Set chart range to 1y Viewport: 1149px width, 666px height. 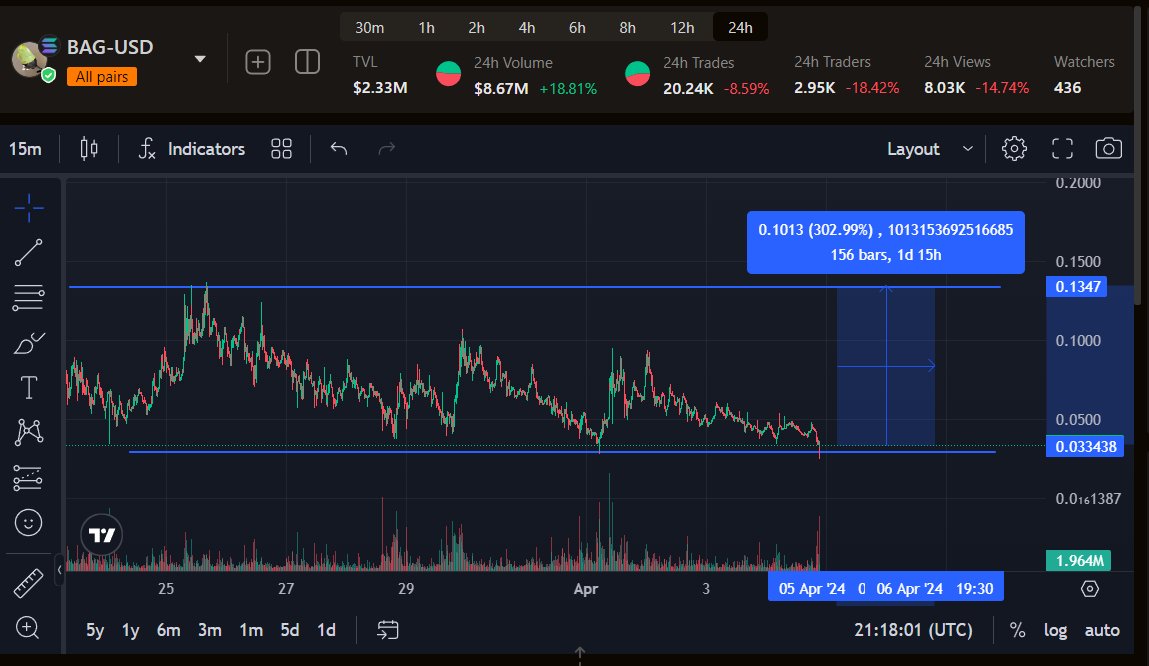tap(130, 630)
